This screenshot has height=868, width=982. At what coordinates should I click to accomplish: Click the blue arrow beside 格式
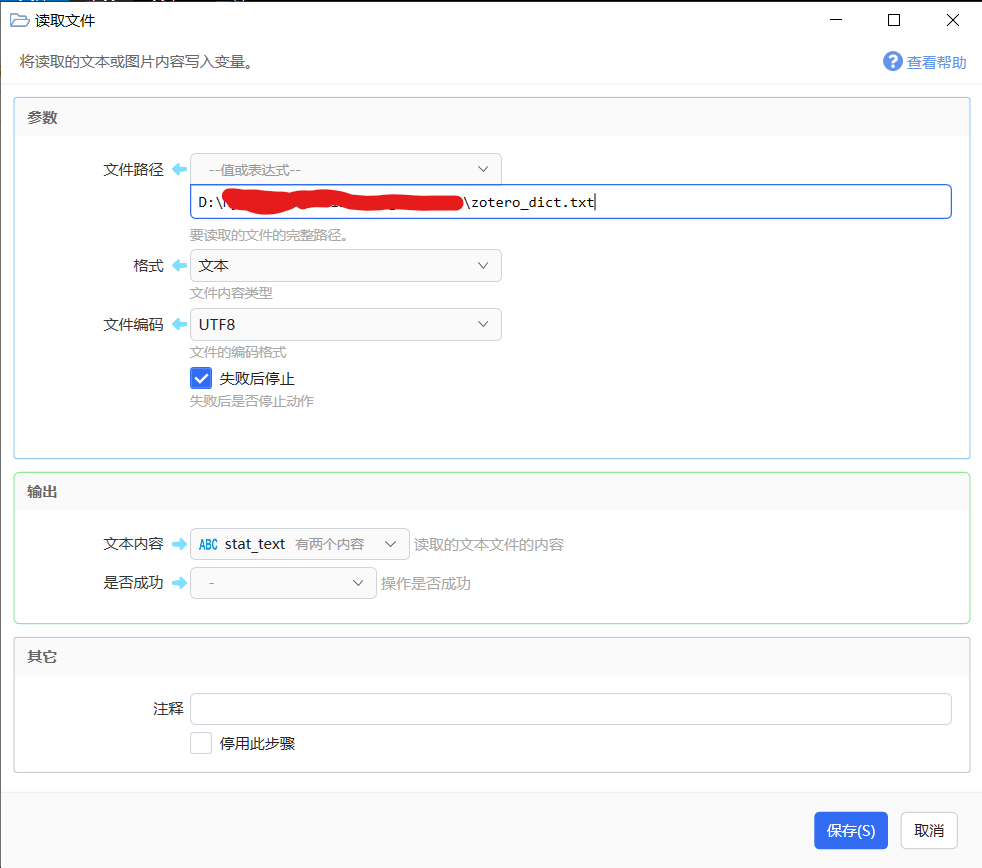click(x=179, y=265)
